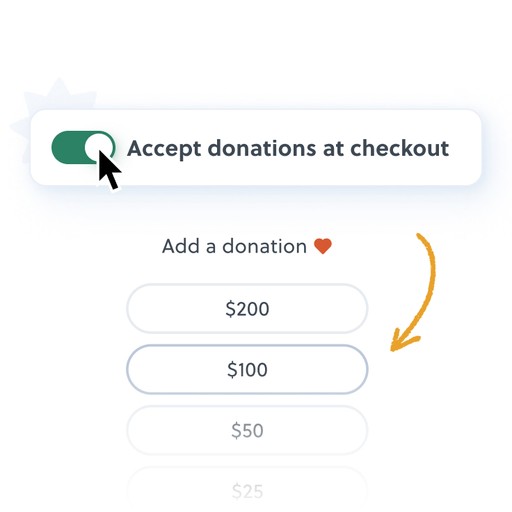Click the Accept donations at checkout label

[x=288, y=149]
